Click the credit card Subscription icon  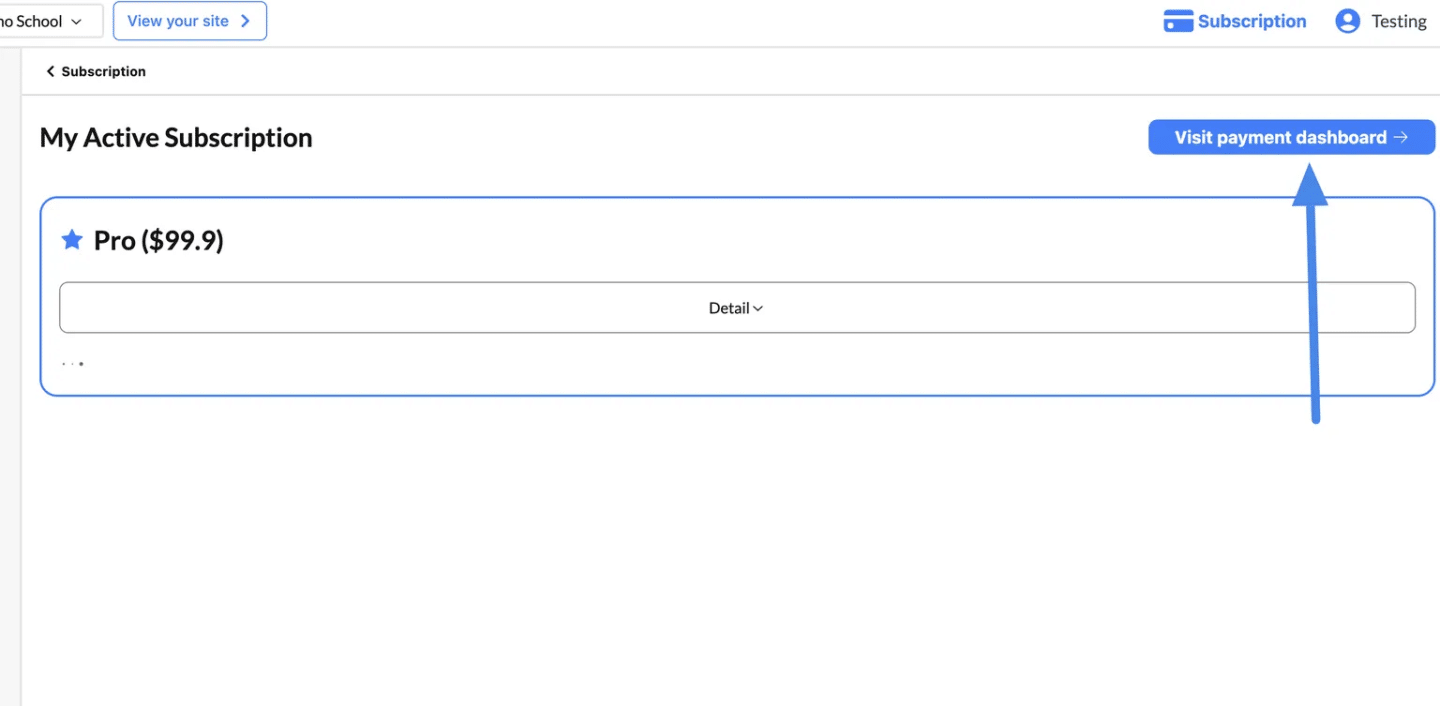coord(1178,21)
